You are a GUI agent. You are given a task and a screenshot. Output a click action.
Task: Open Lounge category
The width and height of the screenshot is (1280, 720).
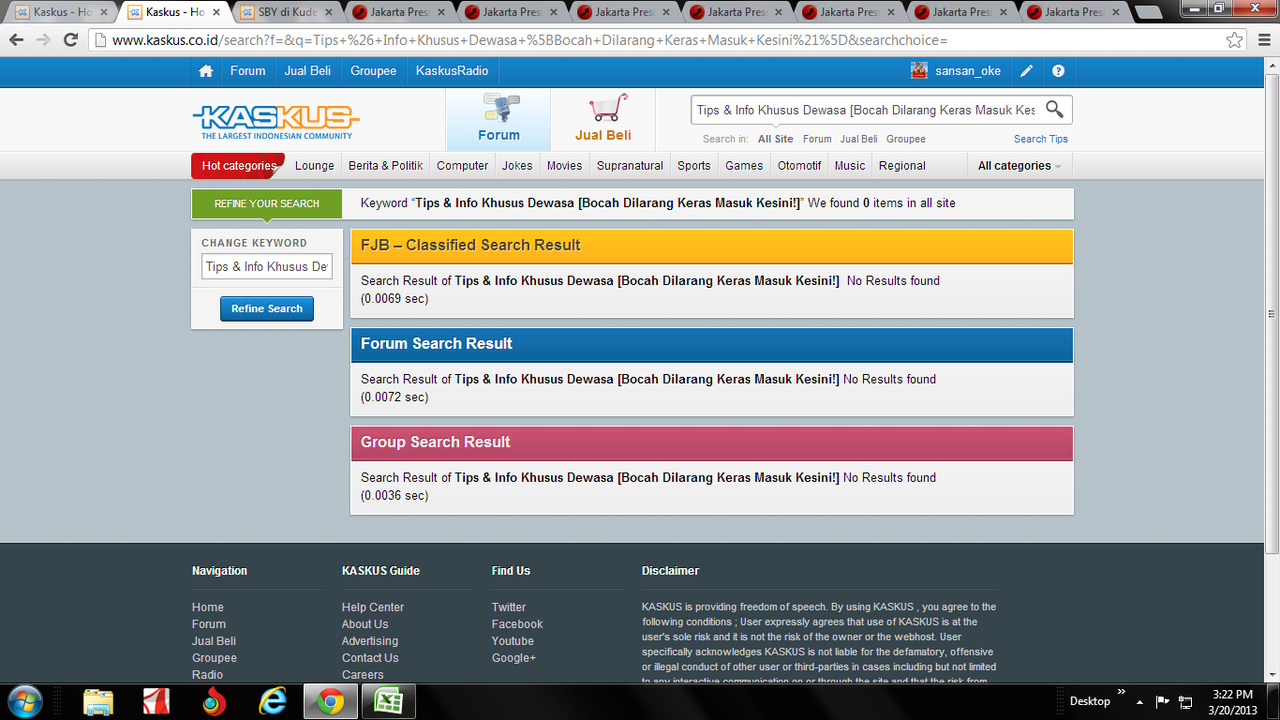[x=315, y=166]
